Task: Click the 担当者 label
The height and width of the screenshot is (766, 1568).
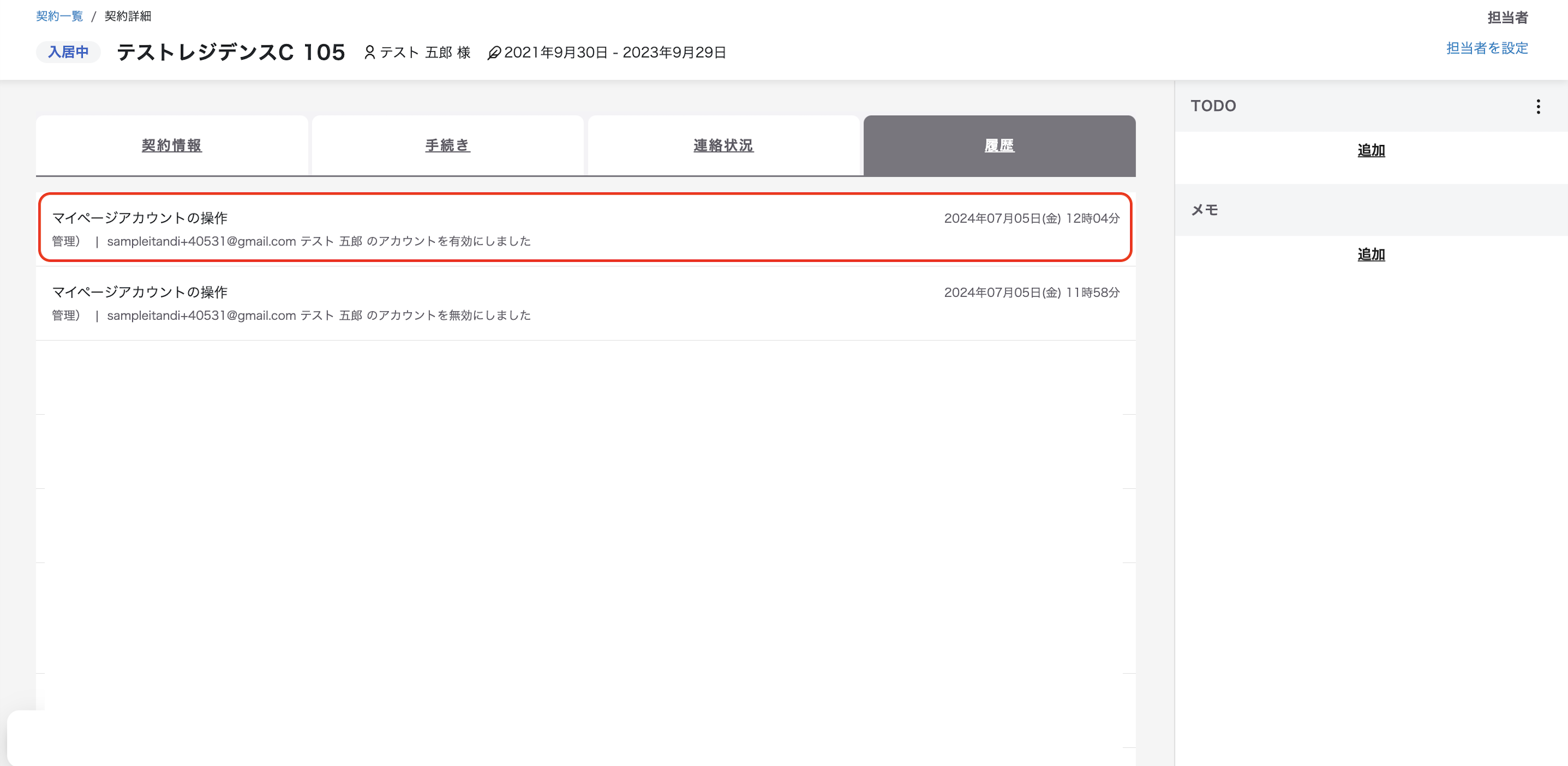Action: tap(1508, 18)
